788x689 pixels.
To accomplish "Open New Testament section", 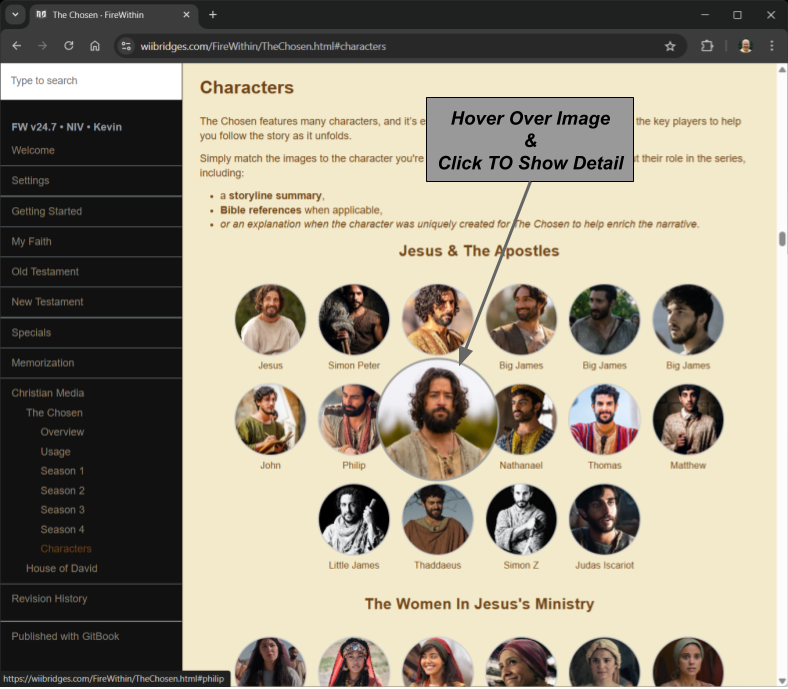I will pos(48,302).
